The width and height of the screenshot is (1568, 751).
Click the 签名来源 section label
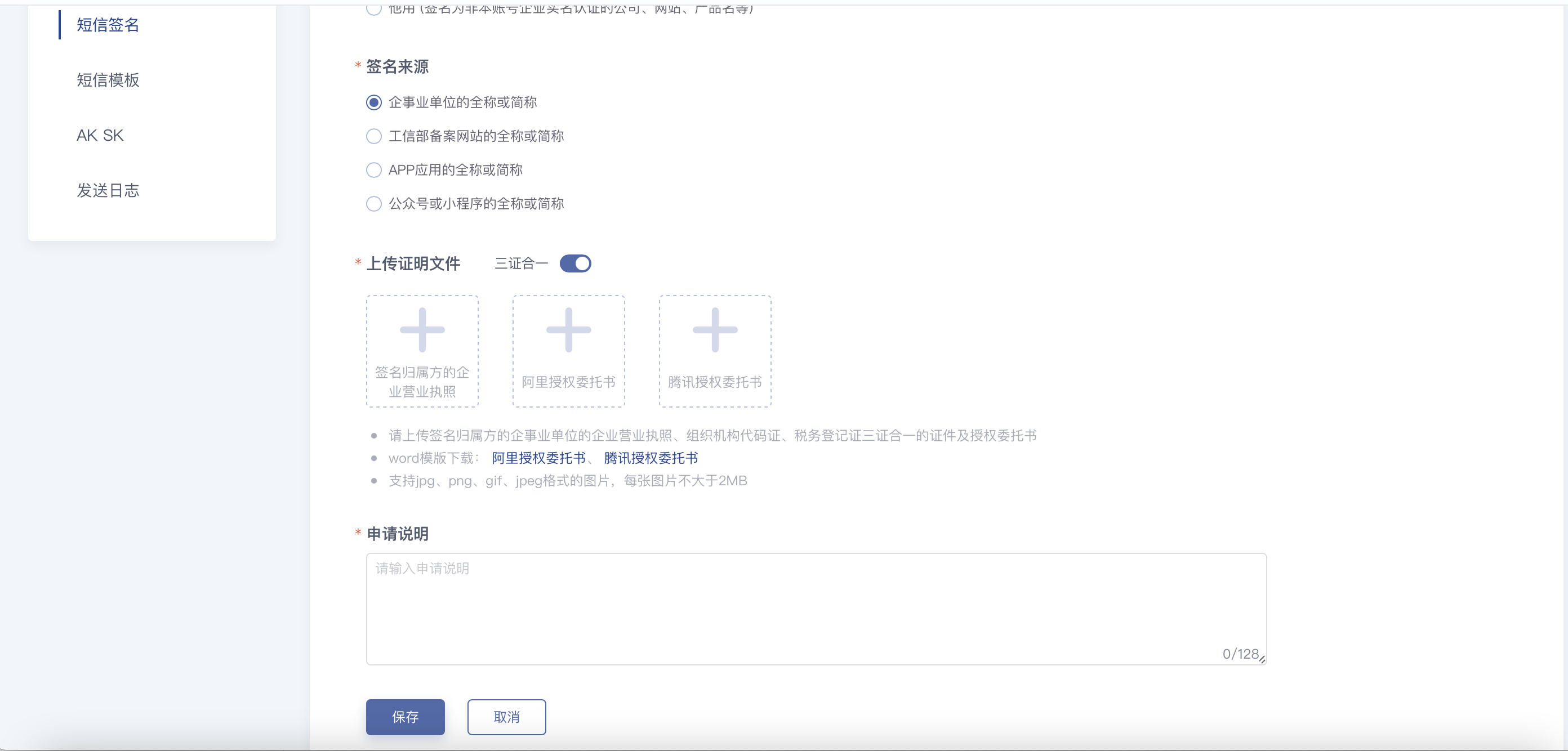pos(397,66)
